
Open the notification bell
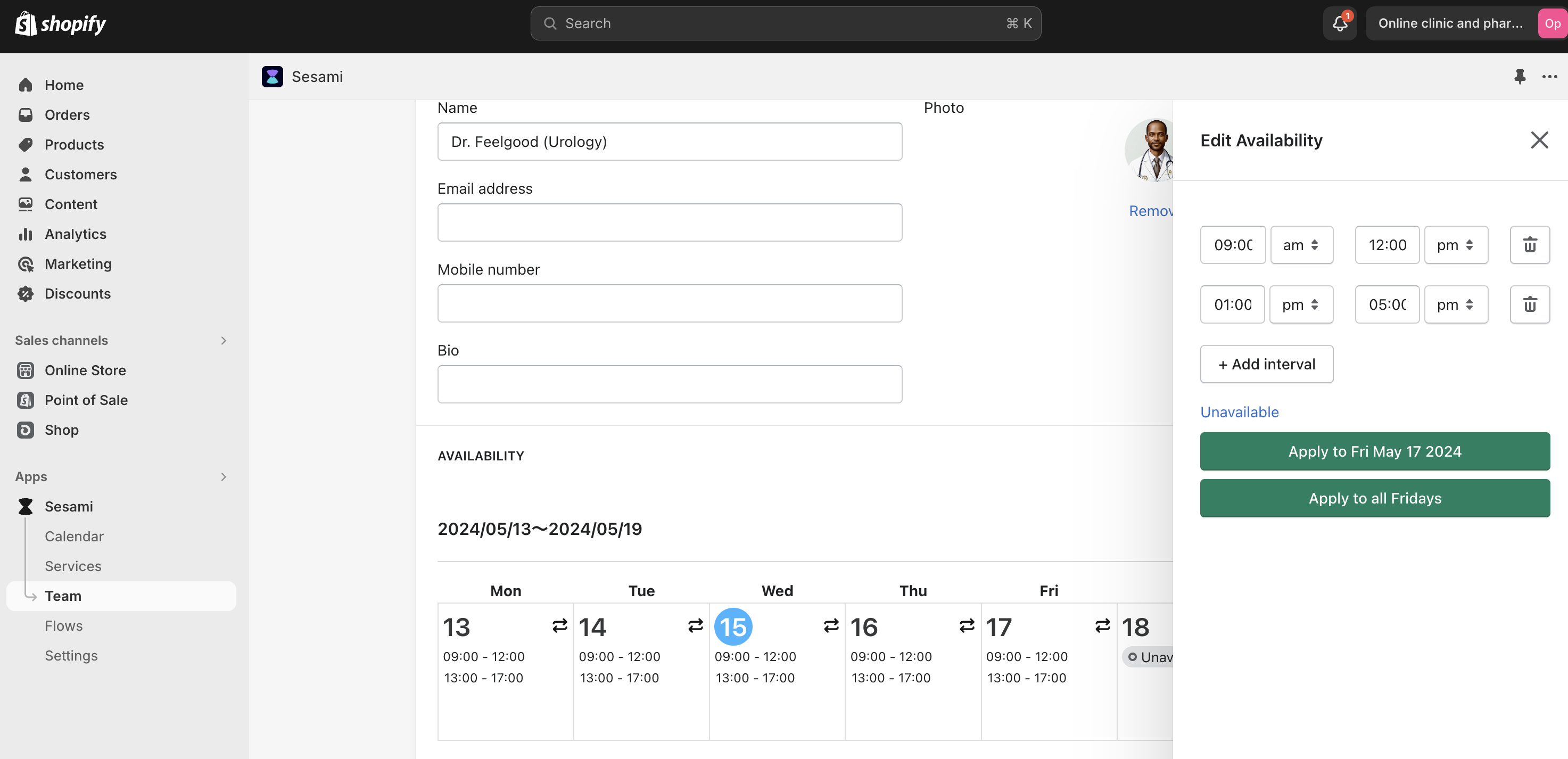tap(1339, 23)
